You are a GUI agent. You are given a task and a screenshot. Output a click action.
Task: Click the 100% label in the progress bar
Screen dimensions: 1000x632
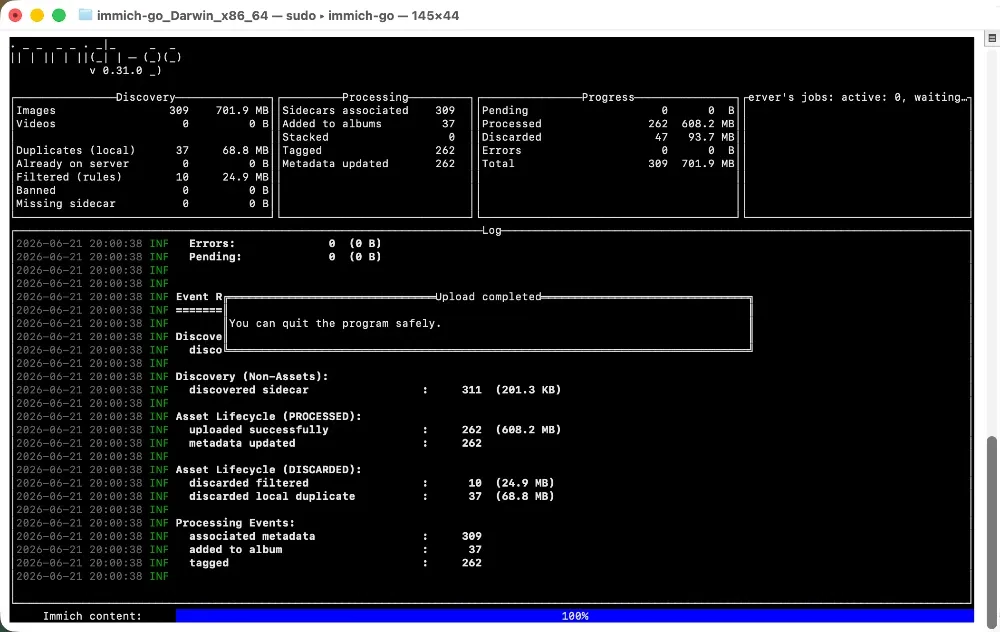575,616
